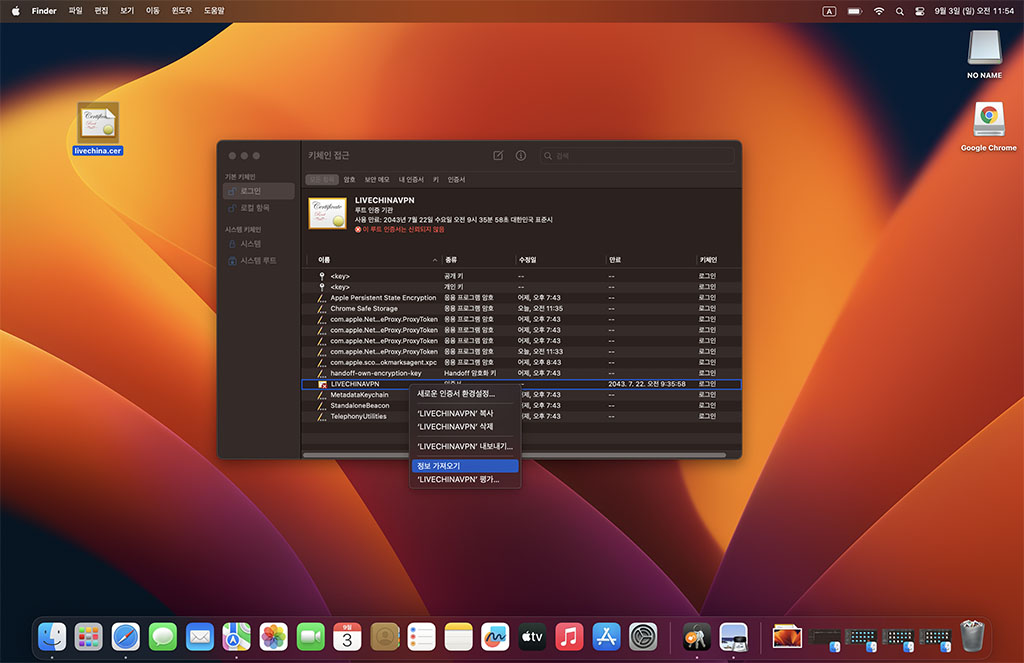The width and height of the screenshot is (1024, 663).
Task: Select the Google Chrome disk image on desktop
Action: point(989,127)
